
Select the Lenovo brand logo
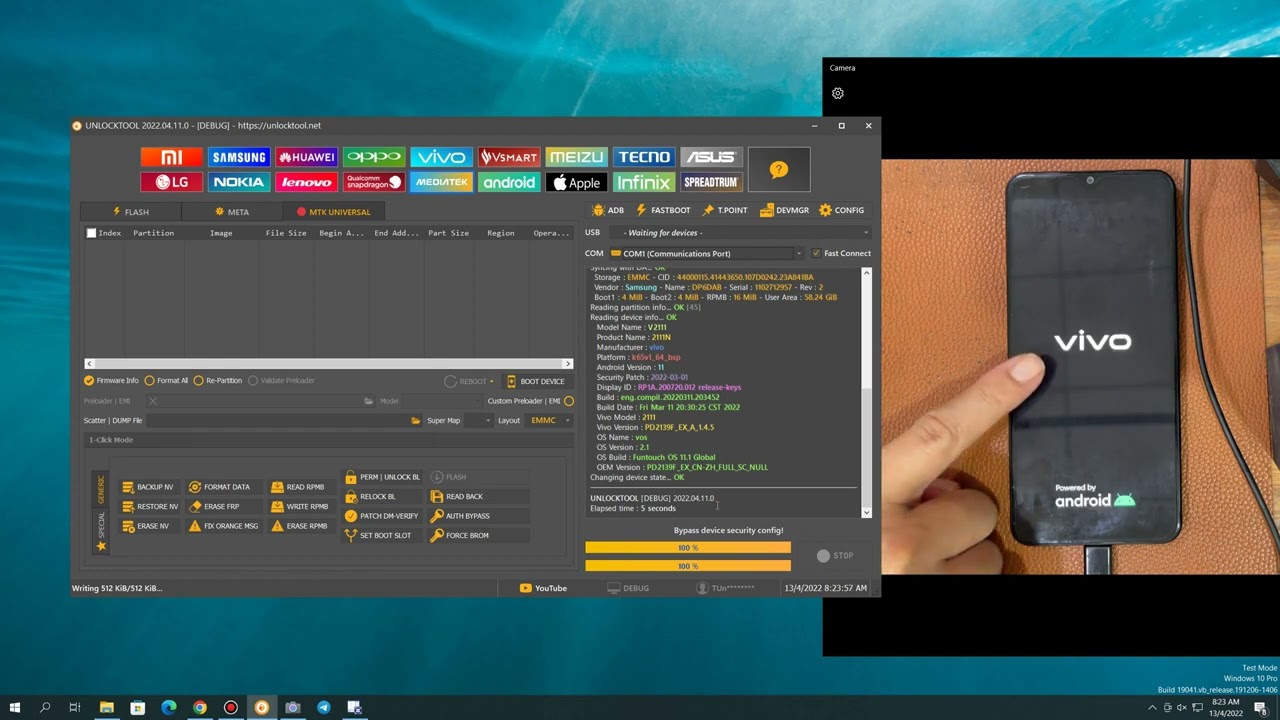(x=306, y=182)
